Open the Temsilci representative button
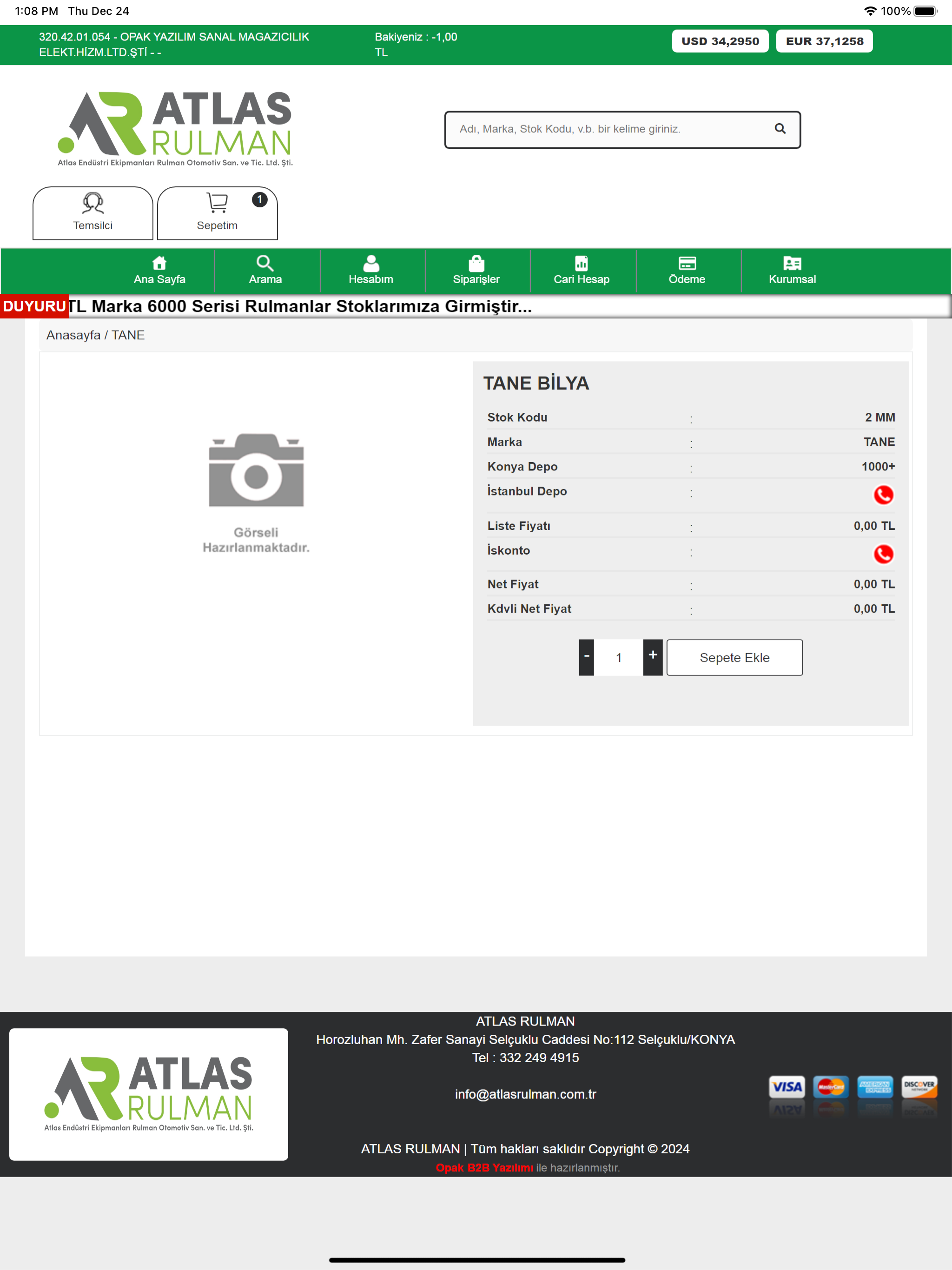Viewport: 952px width, 1270px height. pyautogui.click(x=93, y=213)
